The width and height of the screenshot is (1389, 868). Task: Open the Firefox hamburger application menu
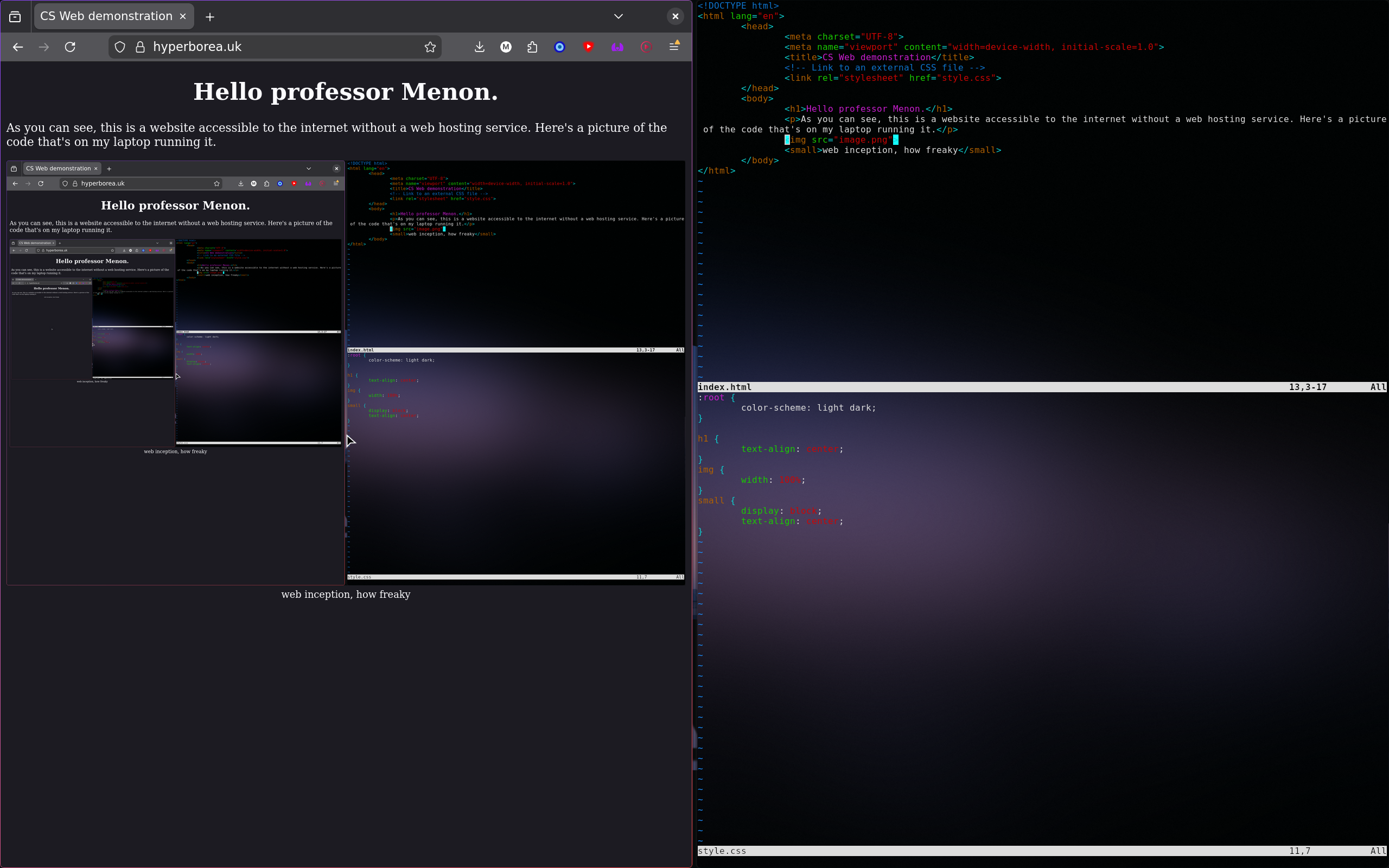click(674, 46)
